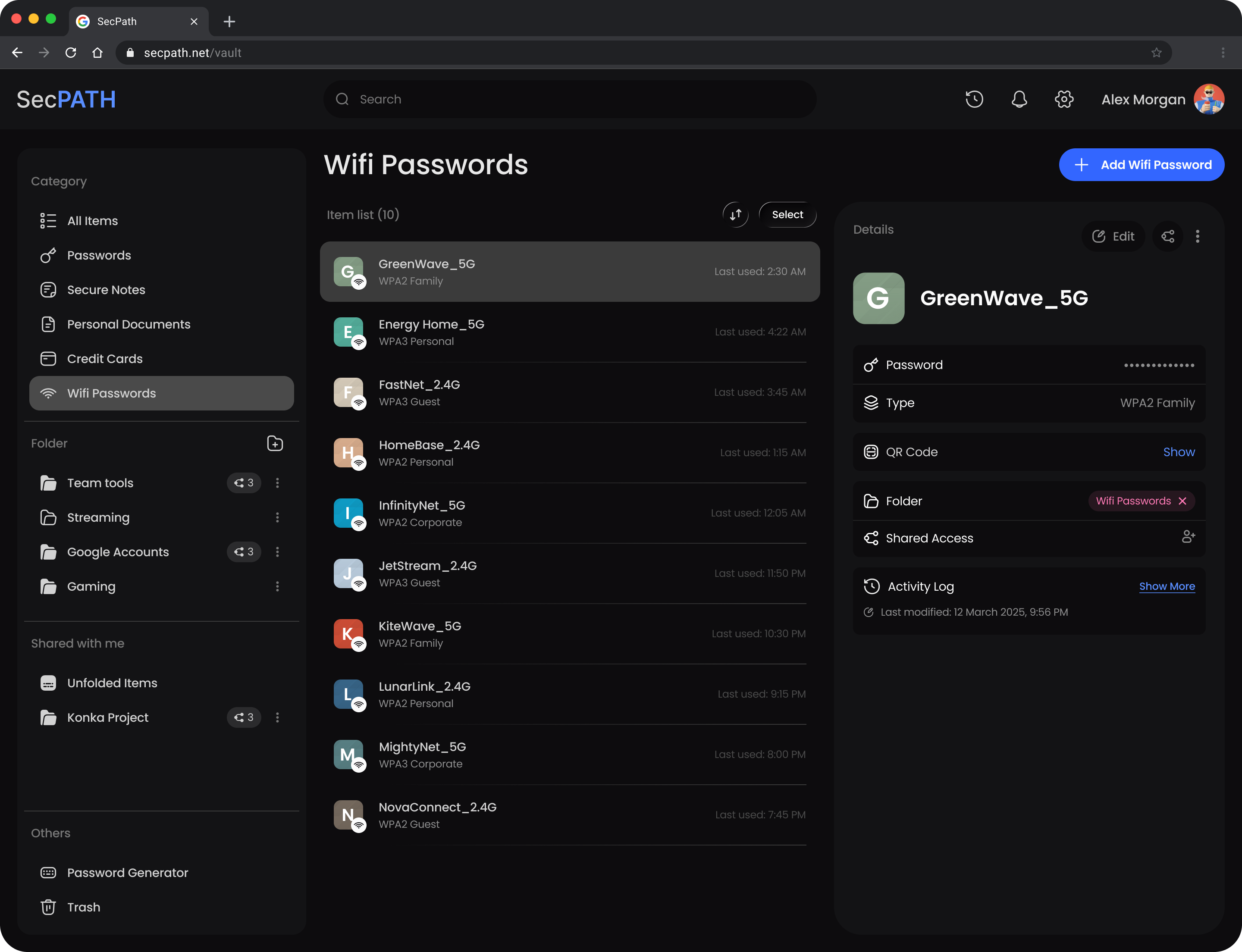Click Konka Project shared count badge

tap(244, 717)
